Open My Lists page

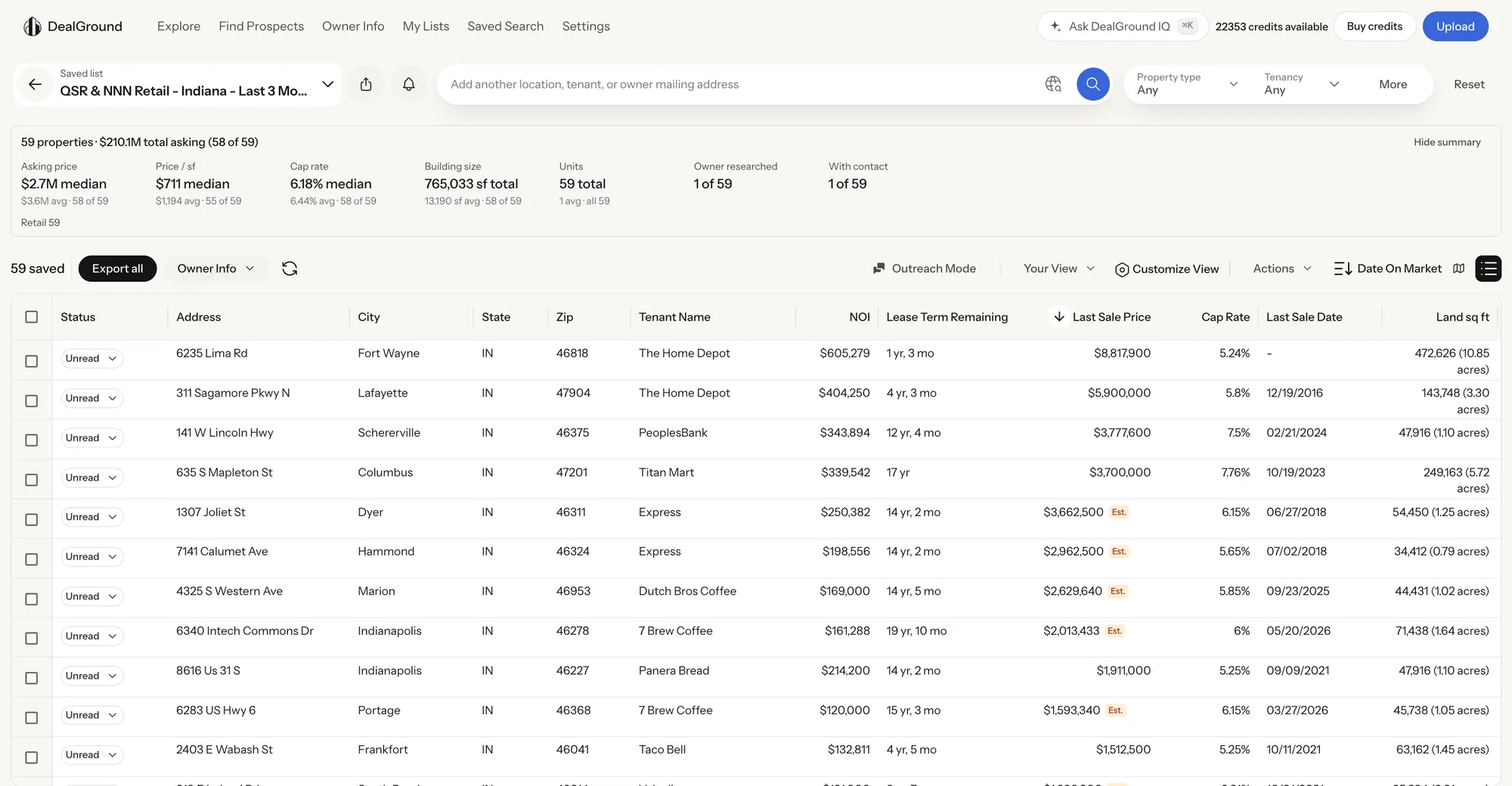[x=426, y=26]
